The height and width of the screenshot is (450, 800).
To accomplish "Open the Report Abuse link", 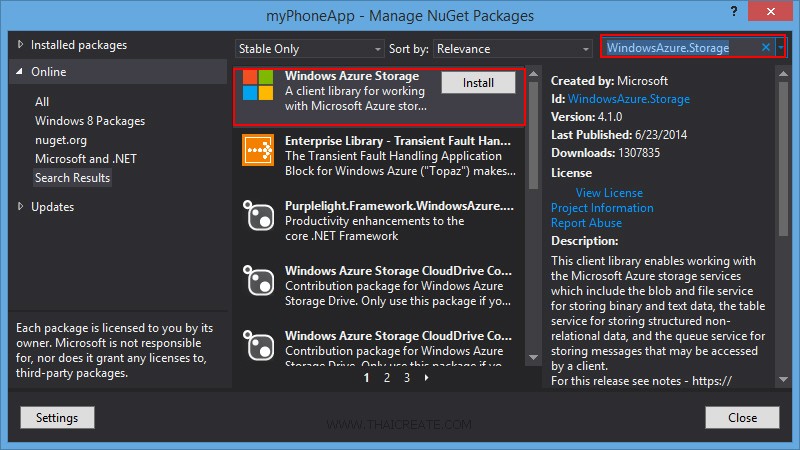I will pos(586,223).
